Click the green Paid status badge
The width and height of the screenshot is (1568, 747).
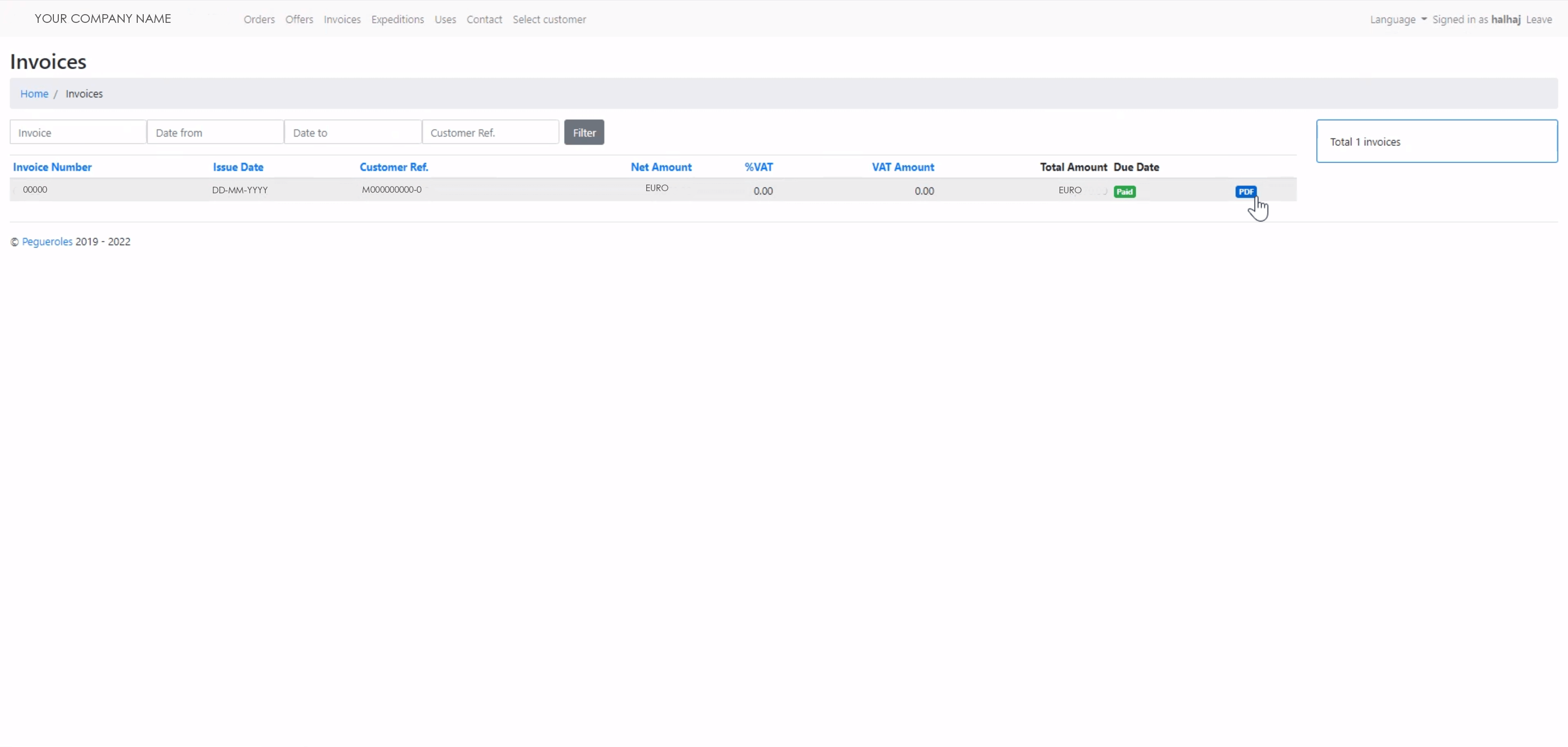[1124, 192]
